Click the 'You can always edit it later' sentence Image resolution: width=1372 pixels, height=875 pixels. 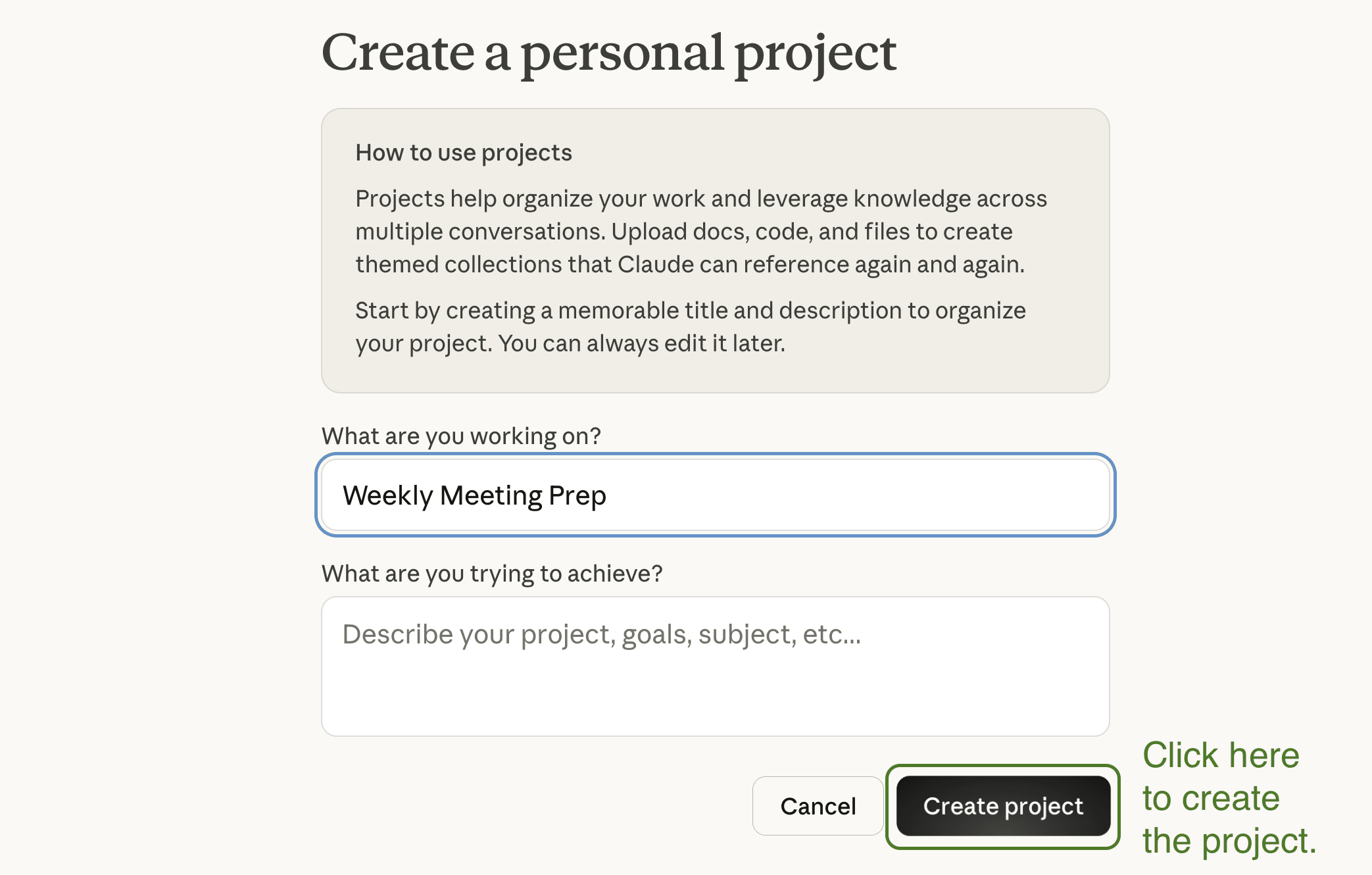[x=641, y=343]
